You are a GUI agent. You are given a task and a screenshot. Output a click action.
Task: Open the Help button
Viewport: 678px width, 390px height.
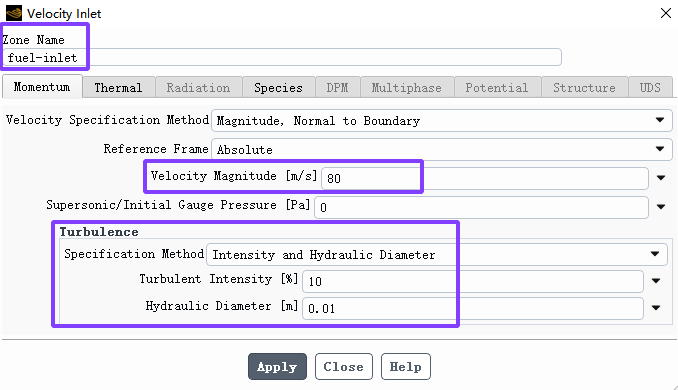[x=406, y=367]
